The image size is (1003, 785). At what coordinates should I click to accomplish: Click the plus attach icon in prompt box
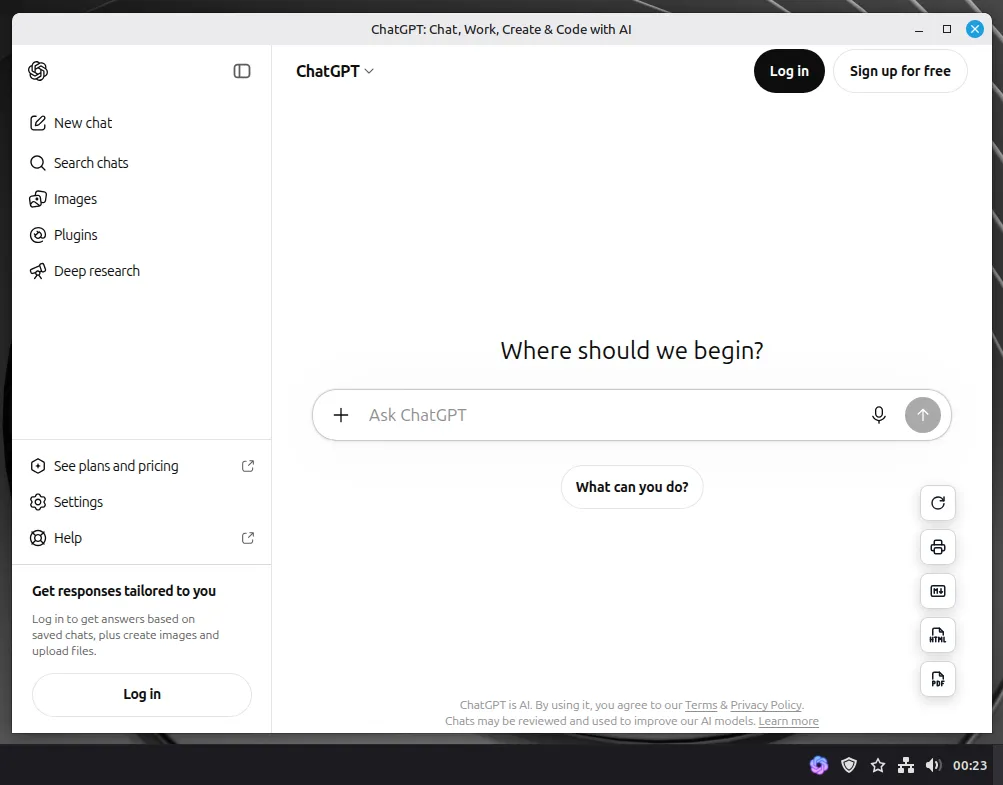(341, 415)
